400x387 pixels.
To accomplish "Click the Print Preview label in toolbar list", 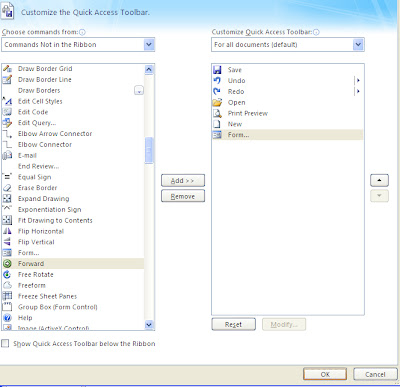I will 248,113.
